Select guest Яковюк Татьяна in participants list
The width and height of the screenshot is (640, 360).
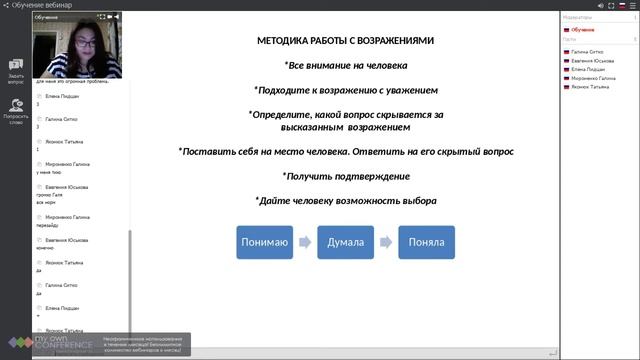(x=590, y=87)
